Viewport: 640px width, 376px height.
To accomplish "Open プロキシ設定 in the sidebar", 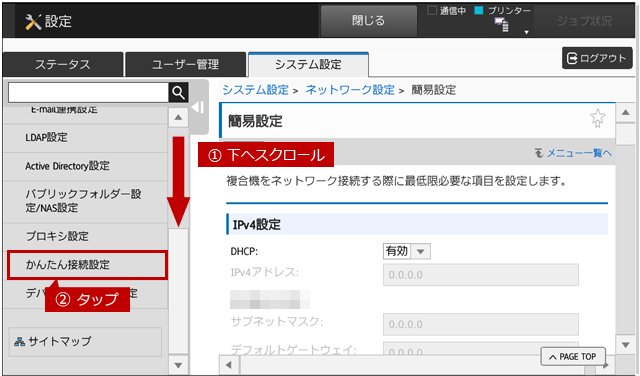I will click(85, 236).
